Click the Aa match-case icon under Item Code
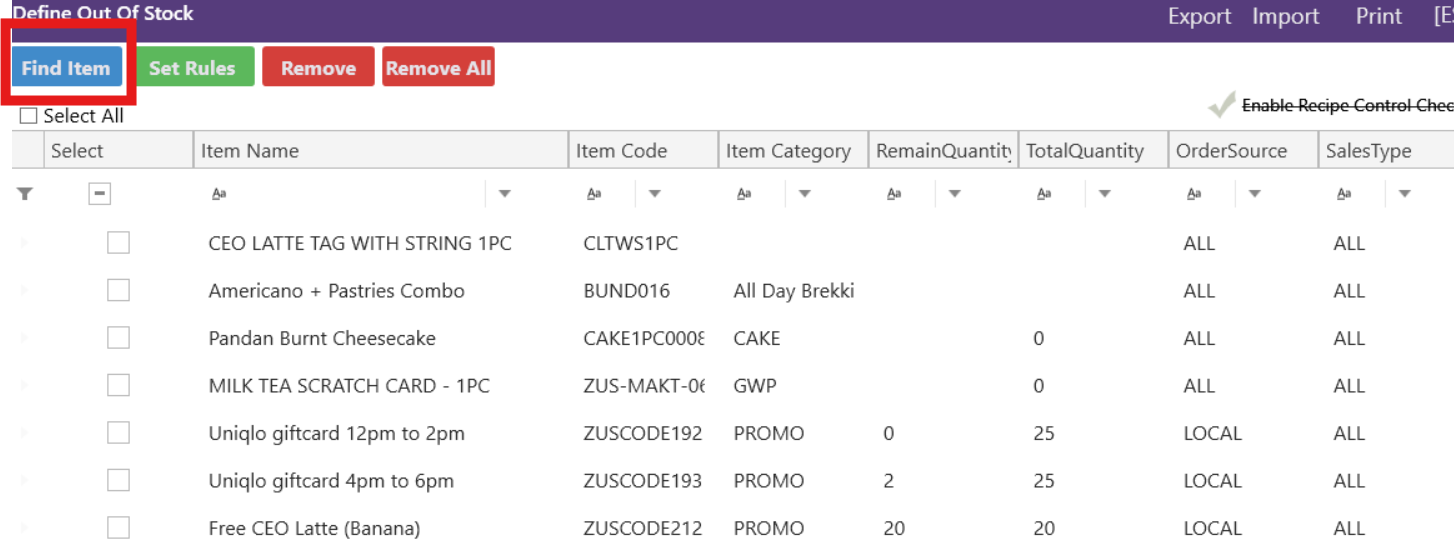1454x547 pixels. point(594,194)
